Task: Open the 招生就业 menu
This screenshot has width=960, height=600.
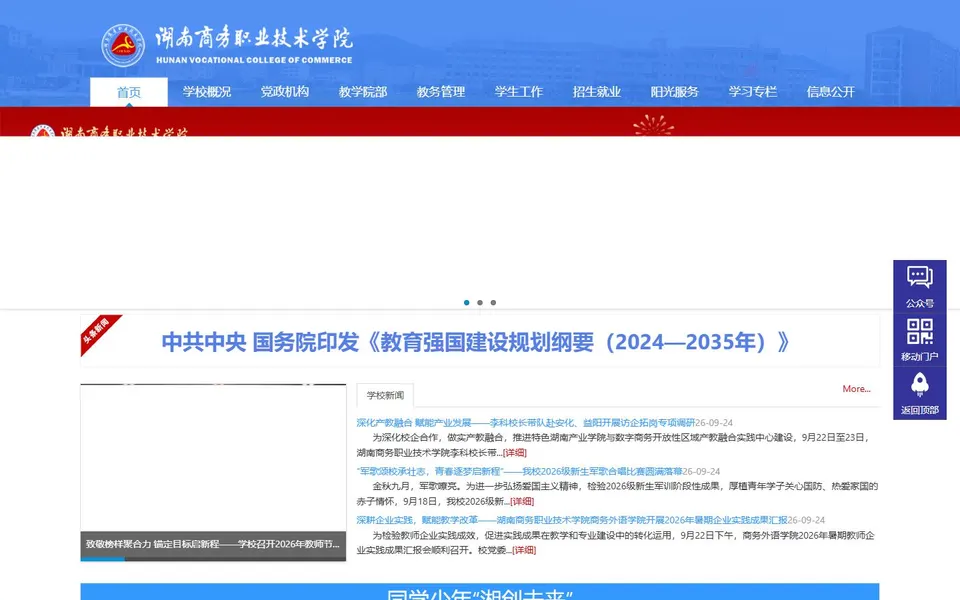Action: [597, 92]
